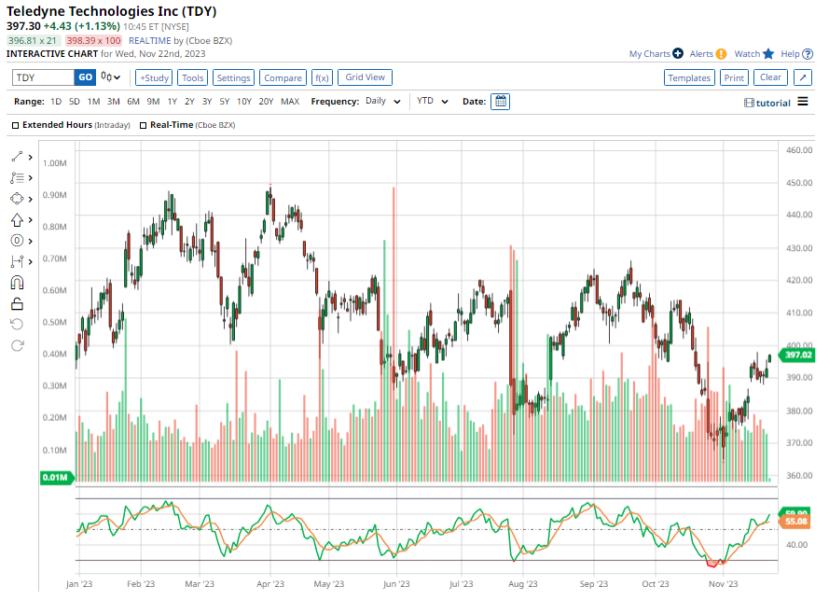Expand the arrow marker options chevron
The image size is (829, 600).
30,220
